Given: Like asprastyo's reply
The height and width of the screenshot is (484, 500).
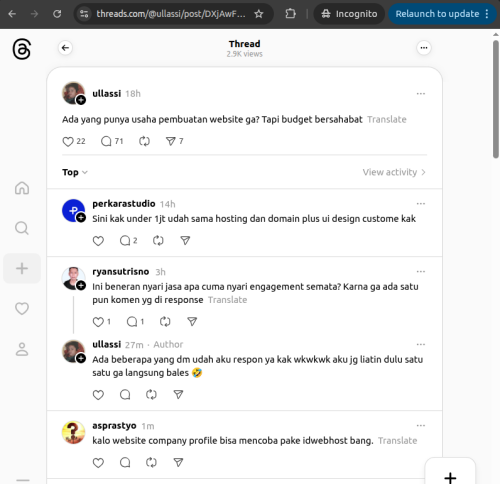Looking at the screenshot, I should 98,463.
